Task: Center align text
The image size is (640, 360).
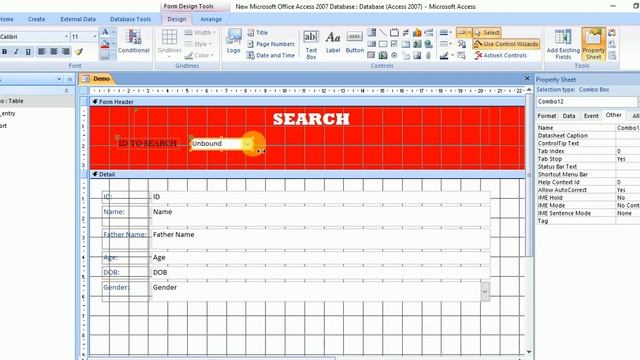Action: point(54,51)
